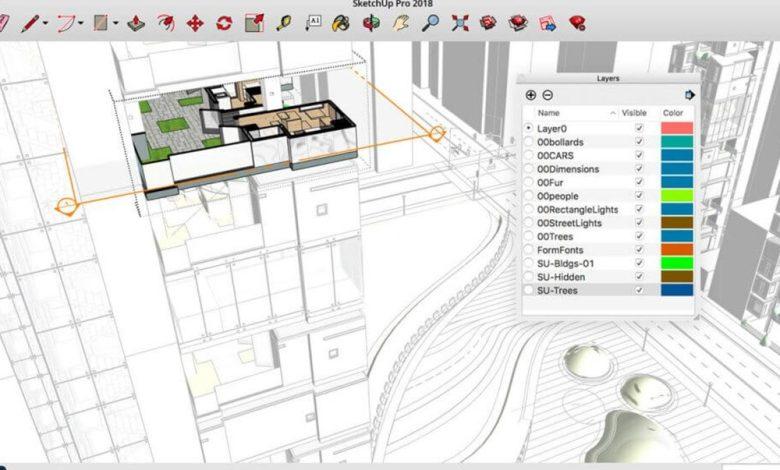Viewport: 780px width, 470px height.
Task: Click the Visible column header
Action: pyautogui.click(x=634, y=113)
